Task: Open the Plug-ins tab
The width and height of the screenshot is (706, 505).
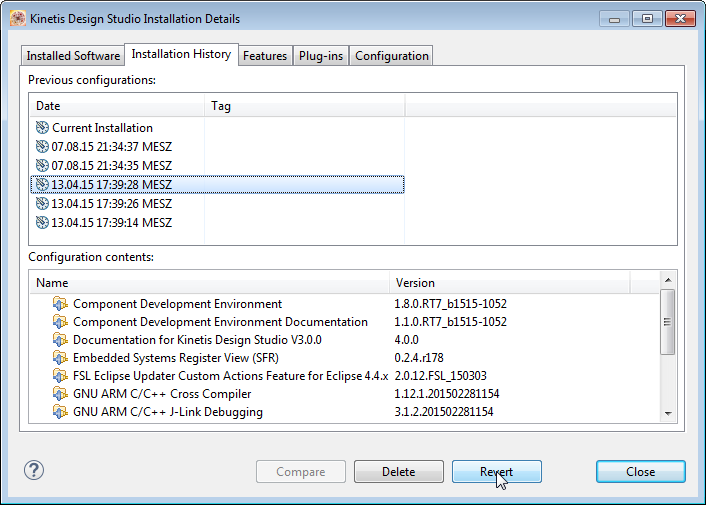Action: click(321, 56)
